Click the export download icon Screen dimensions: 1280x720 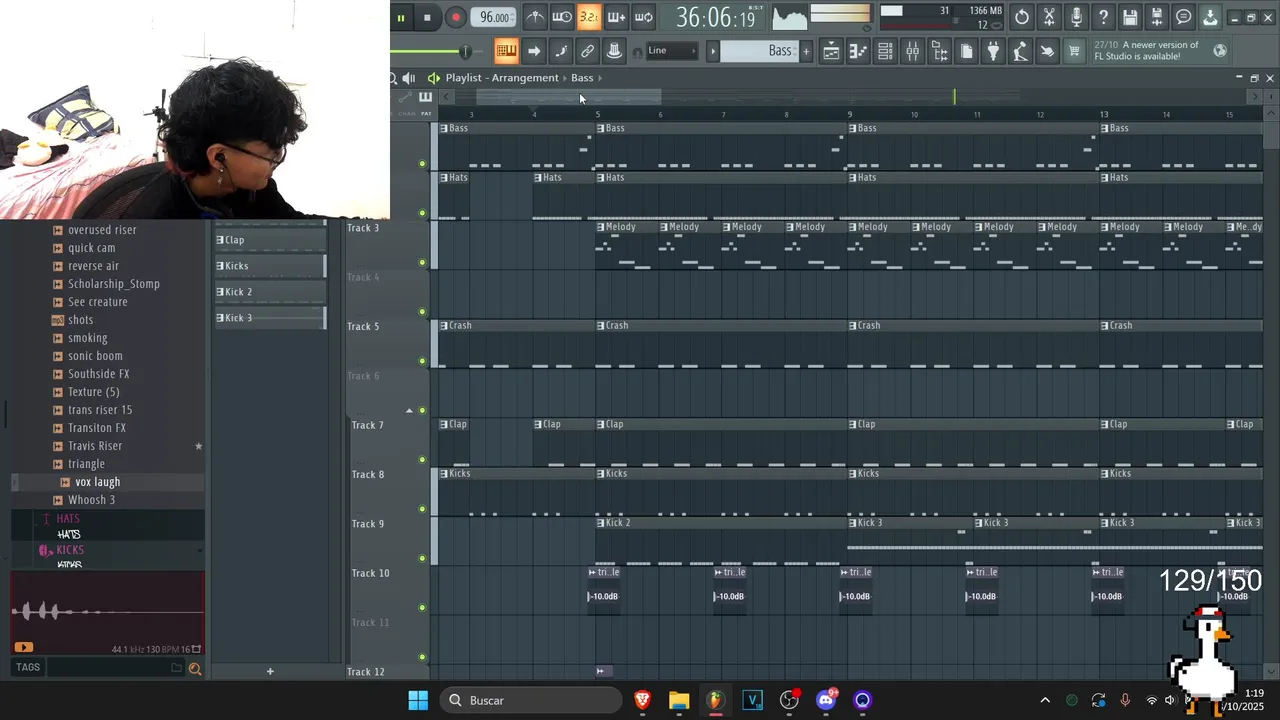click(x=1210, y=17)
